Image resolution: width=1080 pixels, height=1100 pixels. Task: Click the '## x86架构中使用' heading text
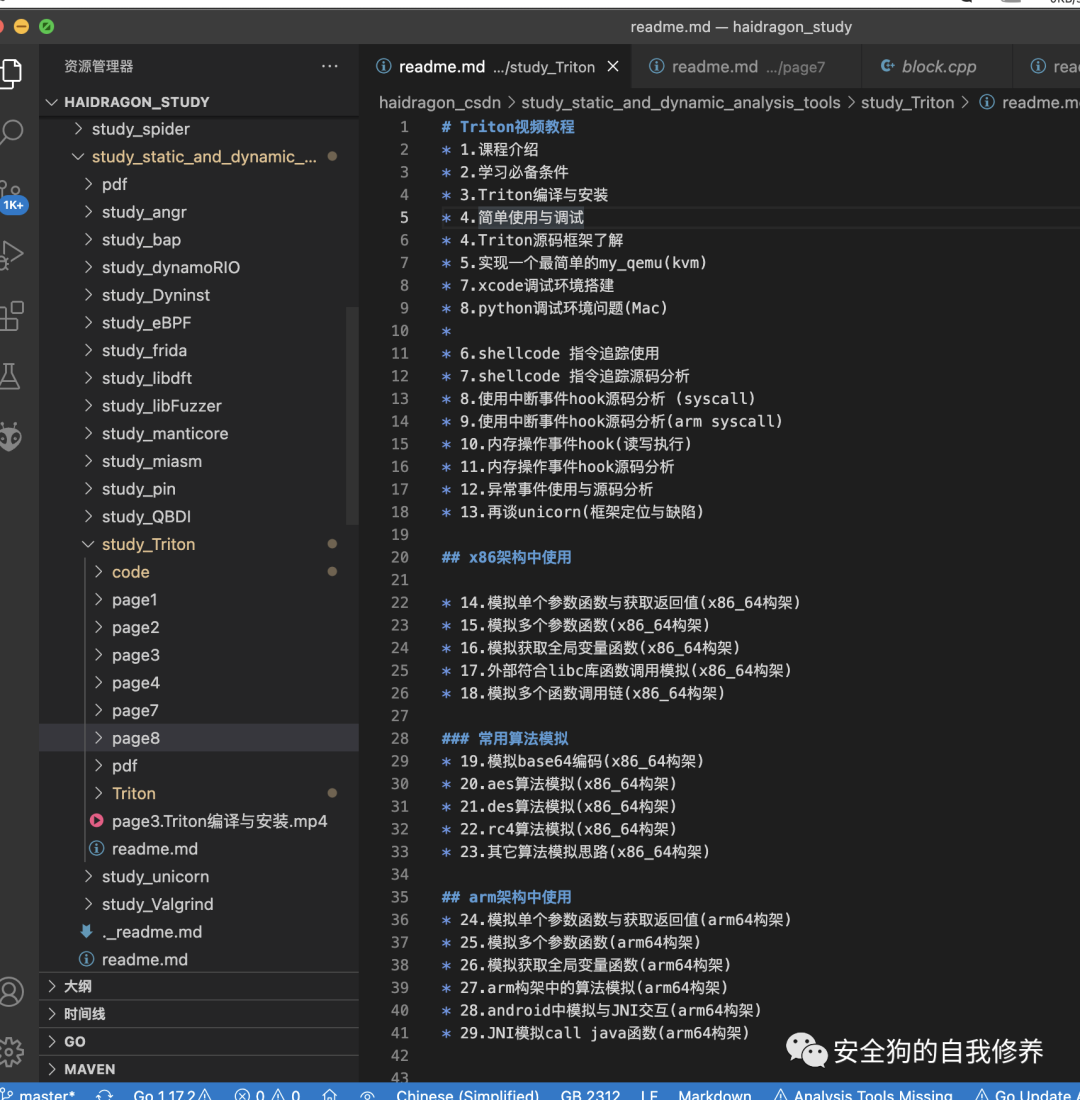[506, 557]
